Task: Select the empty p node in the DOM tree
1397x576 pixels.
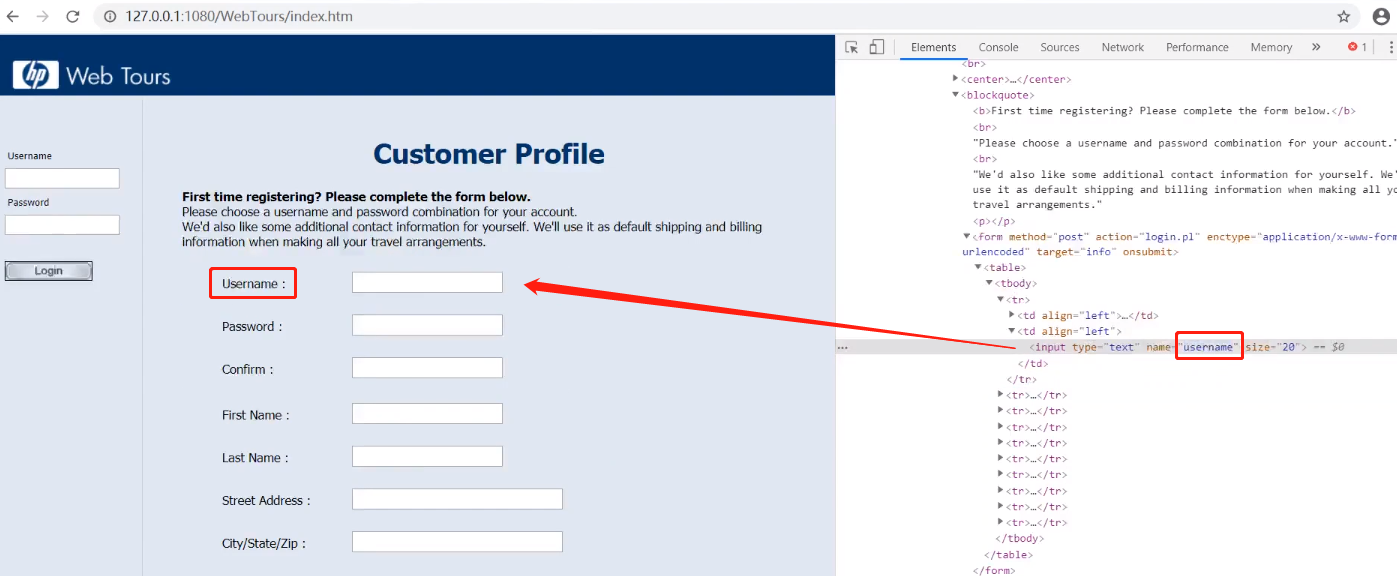Action: [x=994, y=221]
